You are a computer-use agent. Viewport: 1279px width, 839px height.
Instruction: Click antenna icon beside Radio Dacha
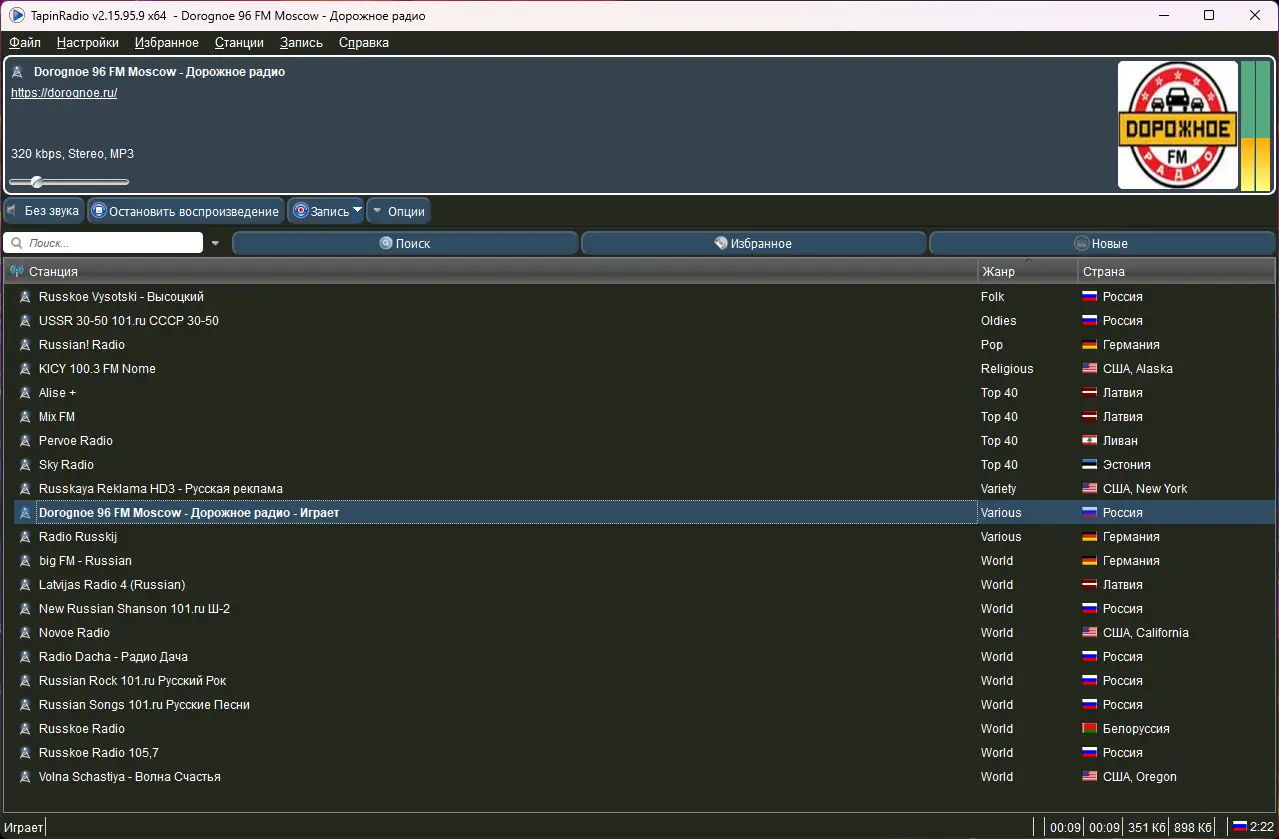point(26,657)
